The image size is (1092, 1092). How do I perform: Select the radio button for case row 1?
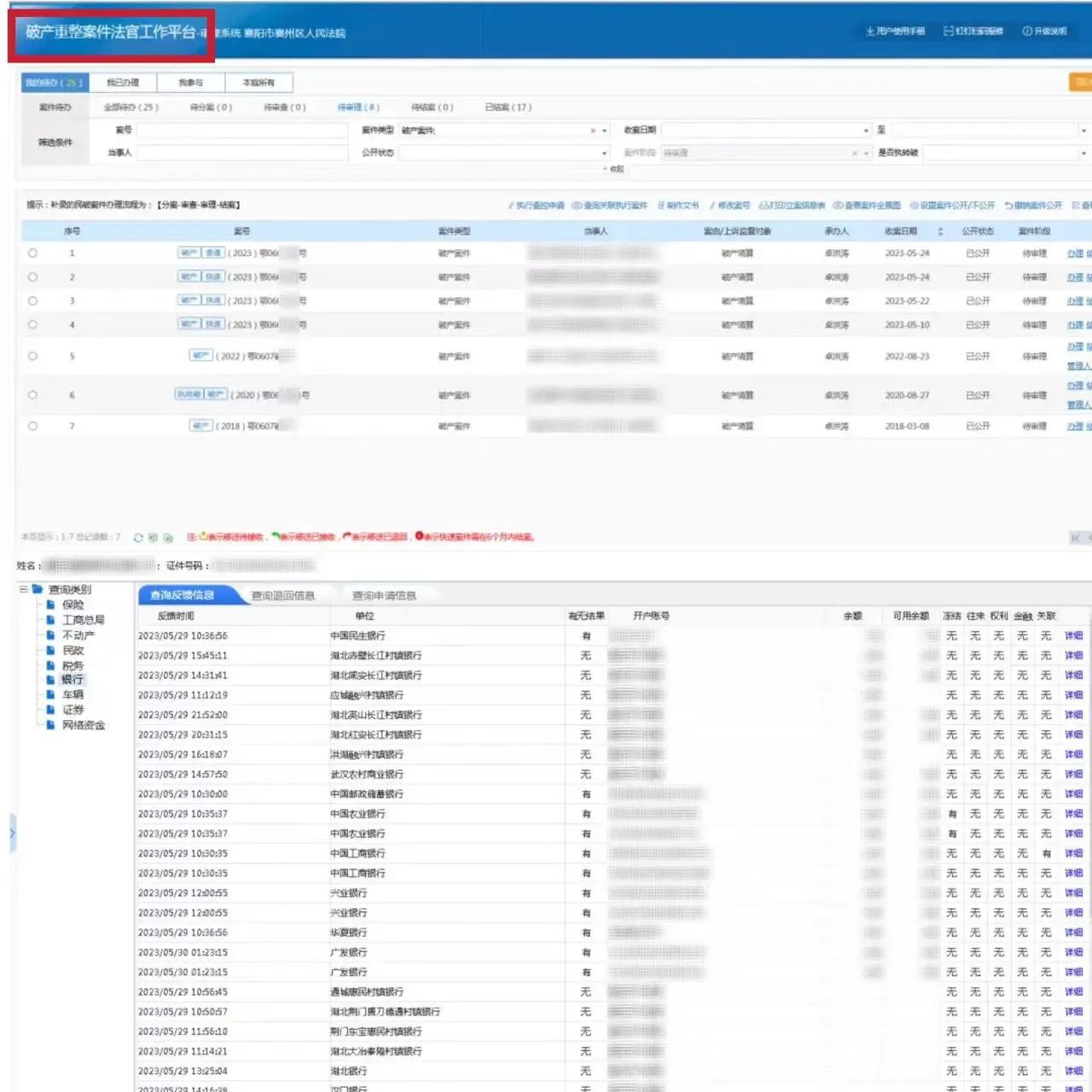(32, 253)
